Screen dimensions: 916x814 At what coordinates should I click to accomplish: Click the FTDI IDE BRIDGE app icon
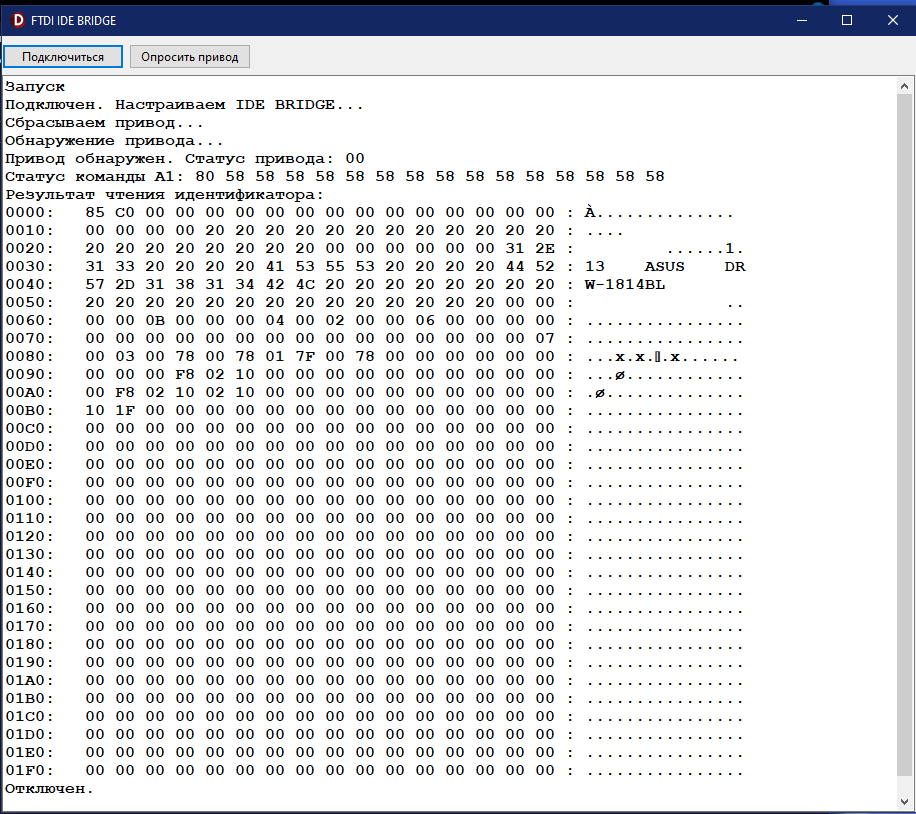click(18, 20)
